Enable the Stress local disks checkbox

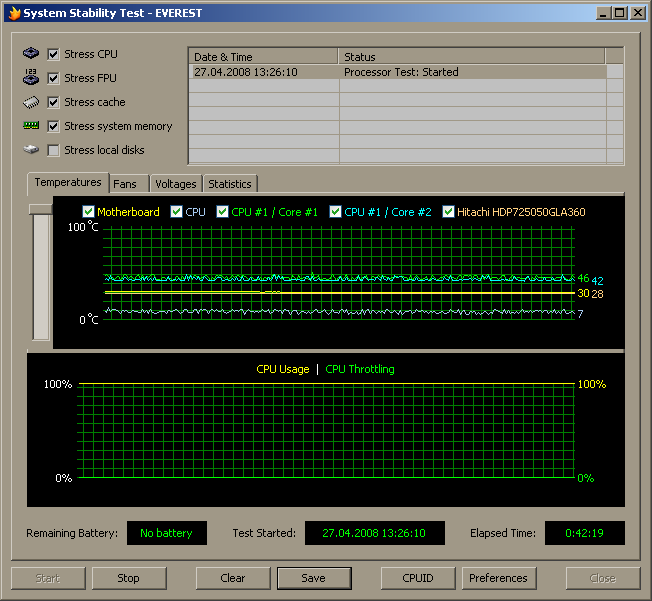pos(54,150)
